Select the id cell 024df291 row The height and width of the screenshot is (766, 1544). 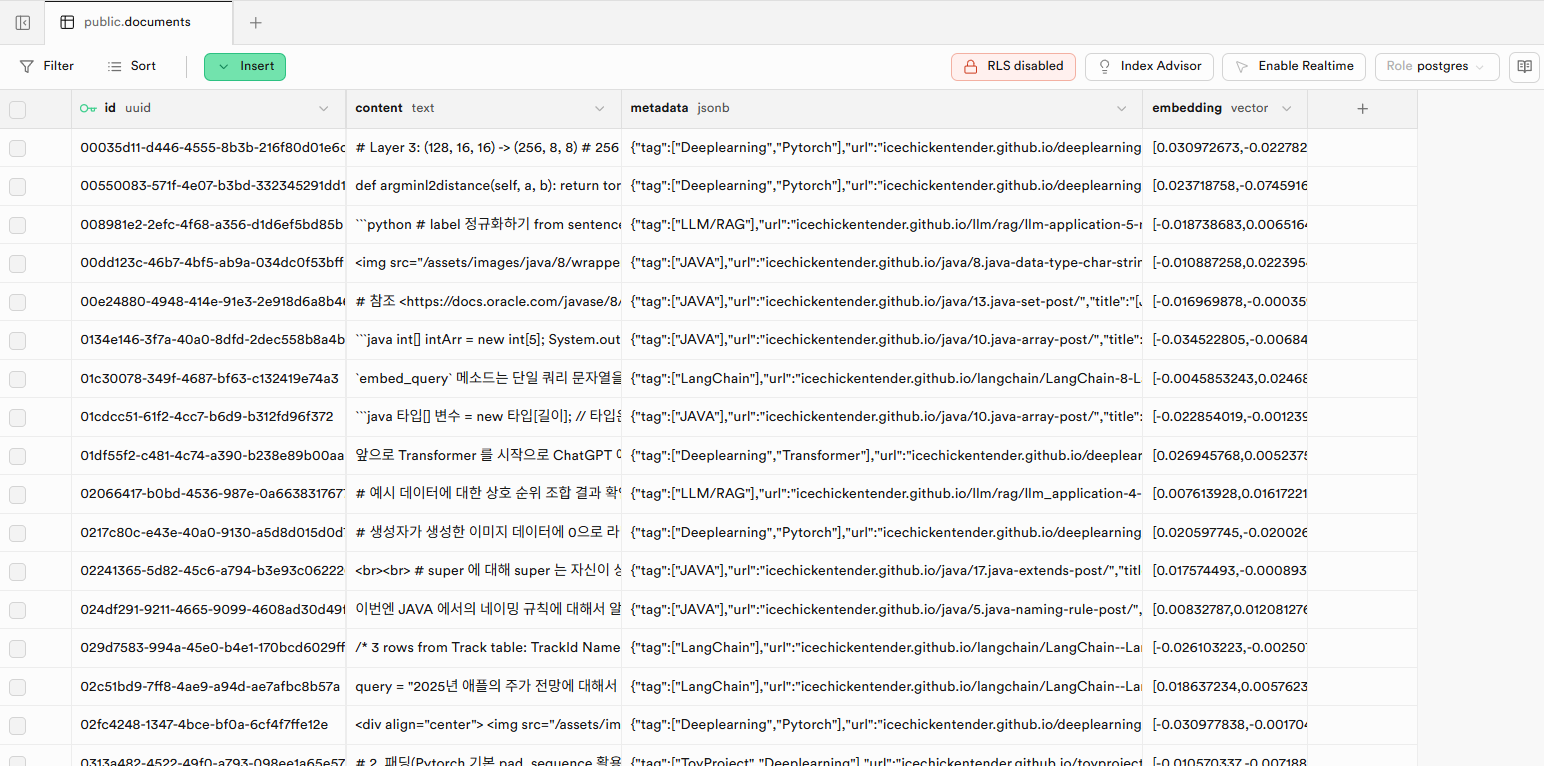tap(211, 609)
